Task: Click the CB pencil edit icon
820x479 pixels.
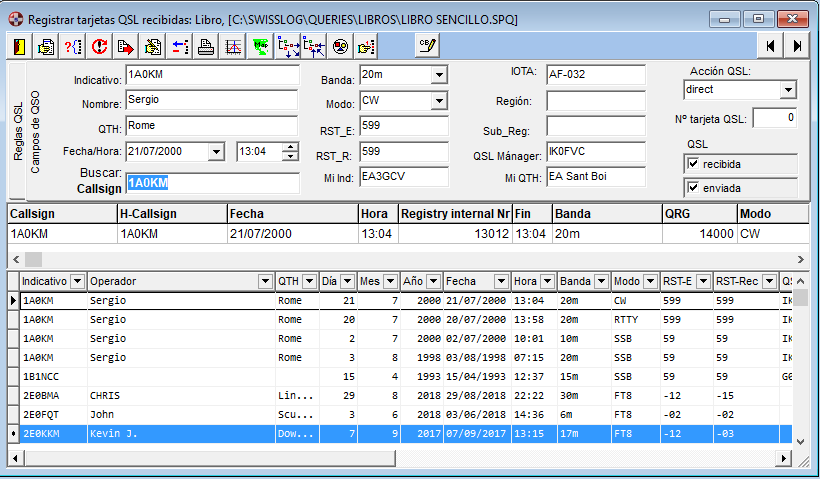Action: 427,46
